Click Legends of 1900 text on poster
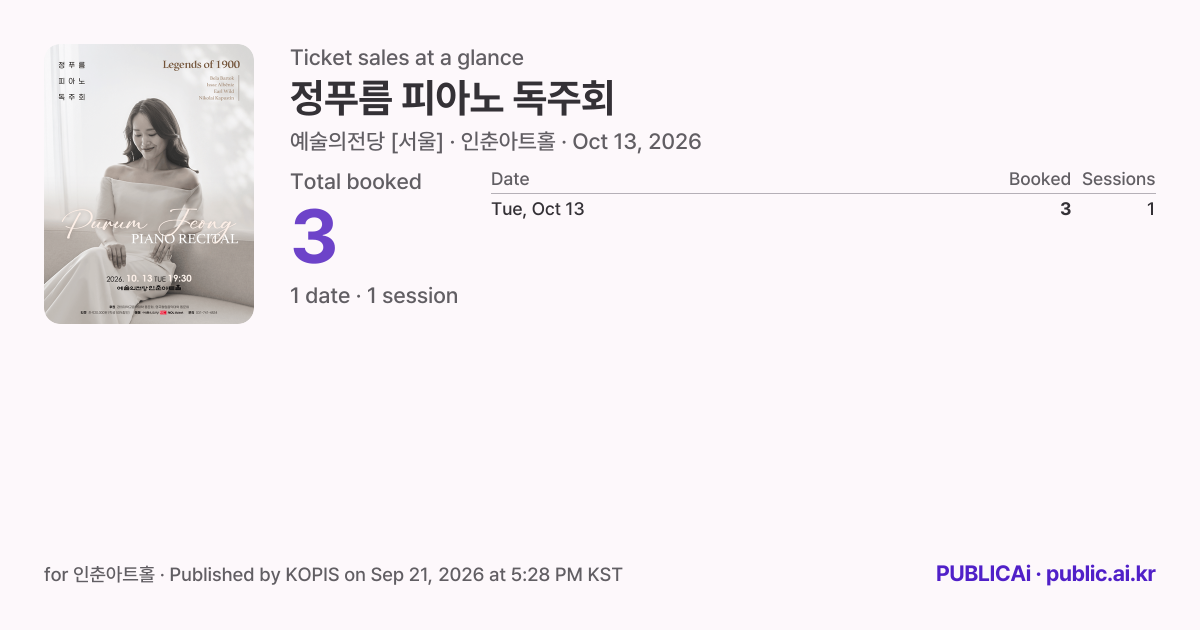 201,64
